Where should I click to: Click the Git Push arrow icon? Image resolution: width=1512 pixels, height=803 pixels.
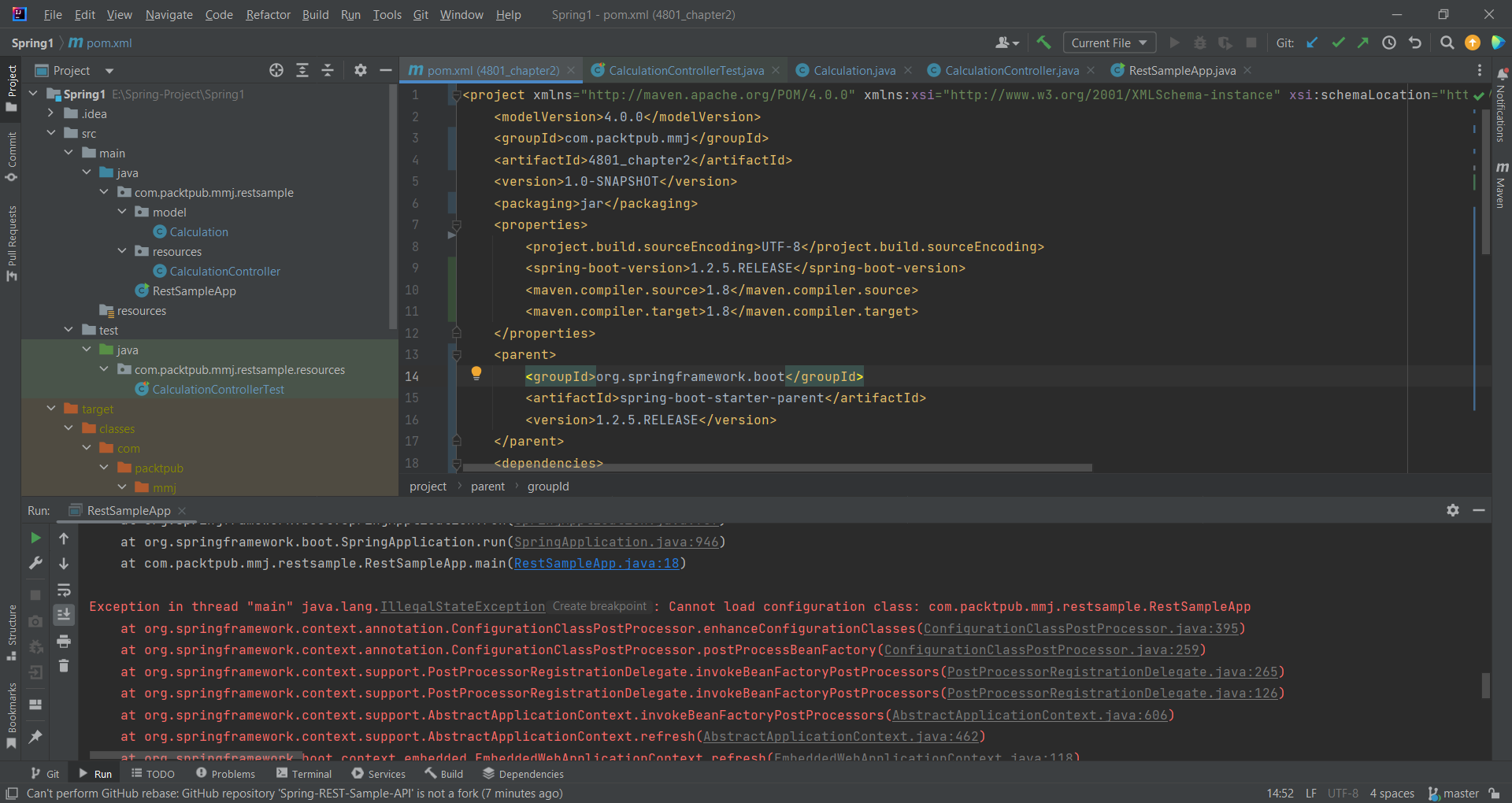1363,43
